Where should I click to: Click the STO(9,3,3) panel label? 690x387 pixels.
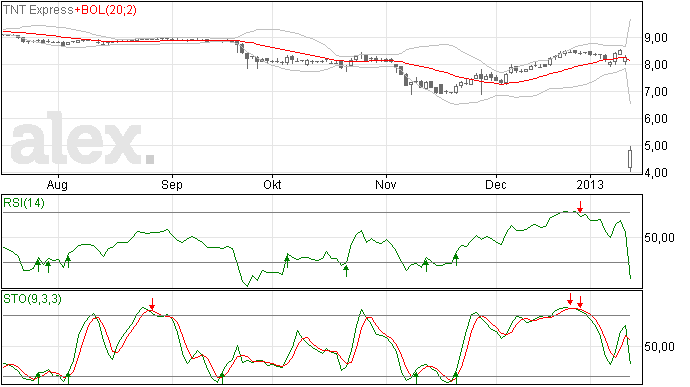32,299
